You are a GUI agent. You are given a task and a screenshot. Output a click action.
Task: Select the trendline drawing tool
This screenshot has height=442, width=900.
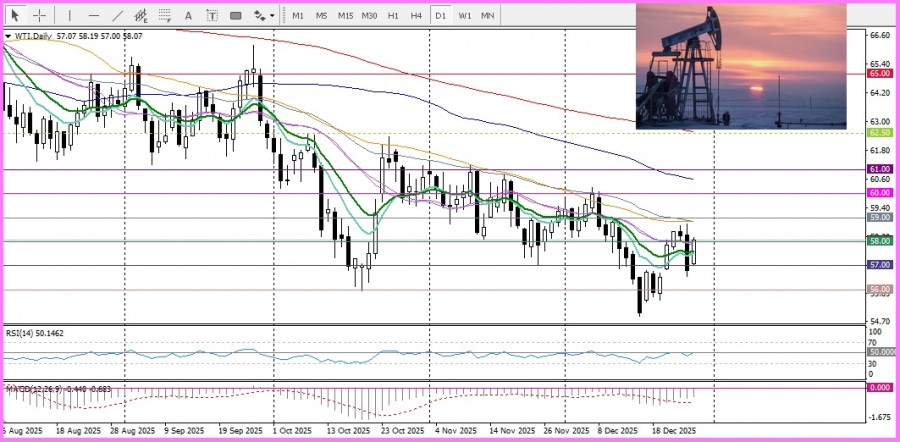tap(117, 16)
